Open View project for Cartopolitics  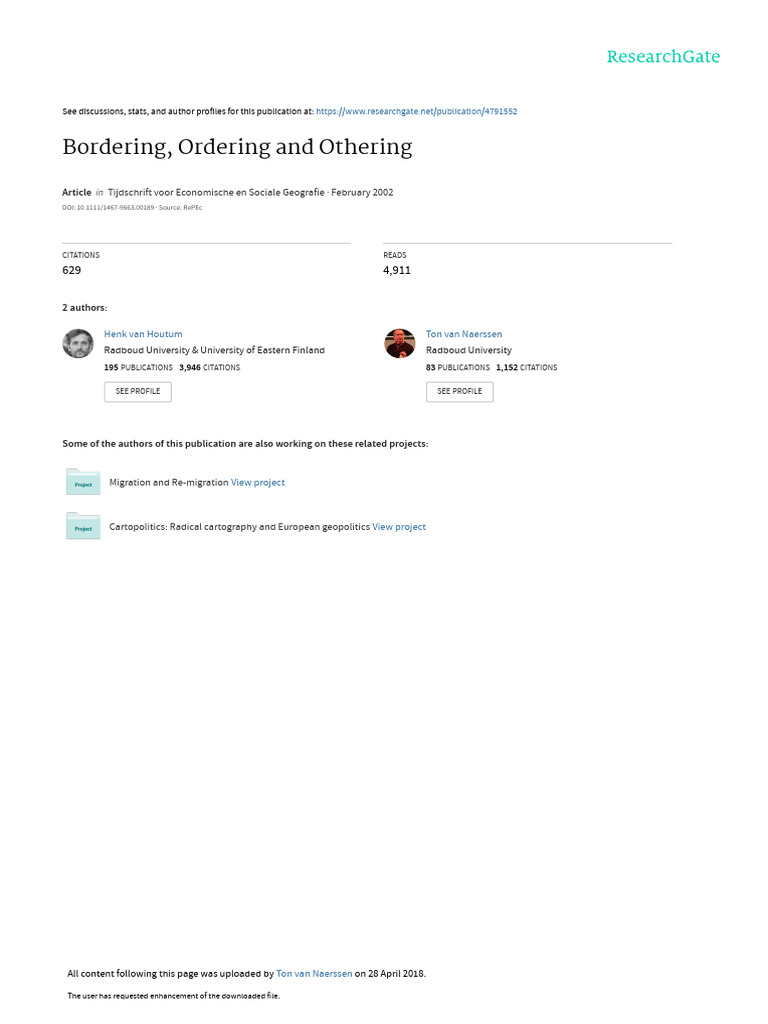pyautogui.click(x=399, y=527)
